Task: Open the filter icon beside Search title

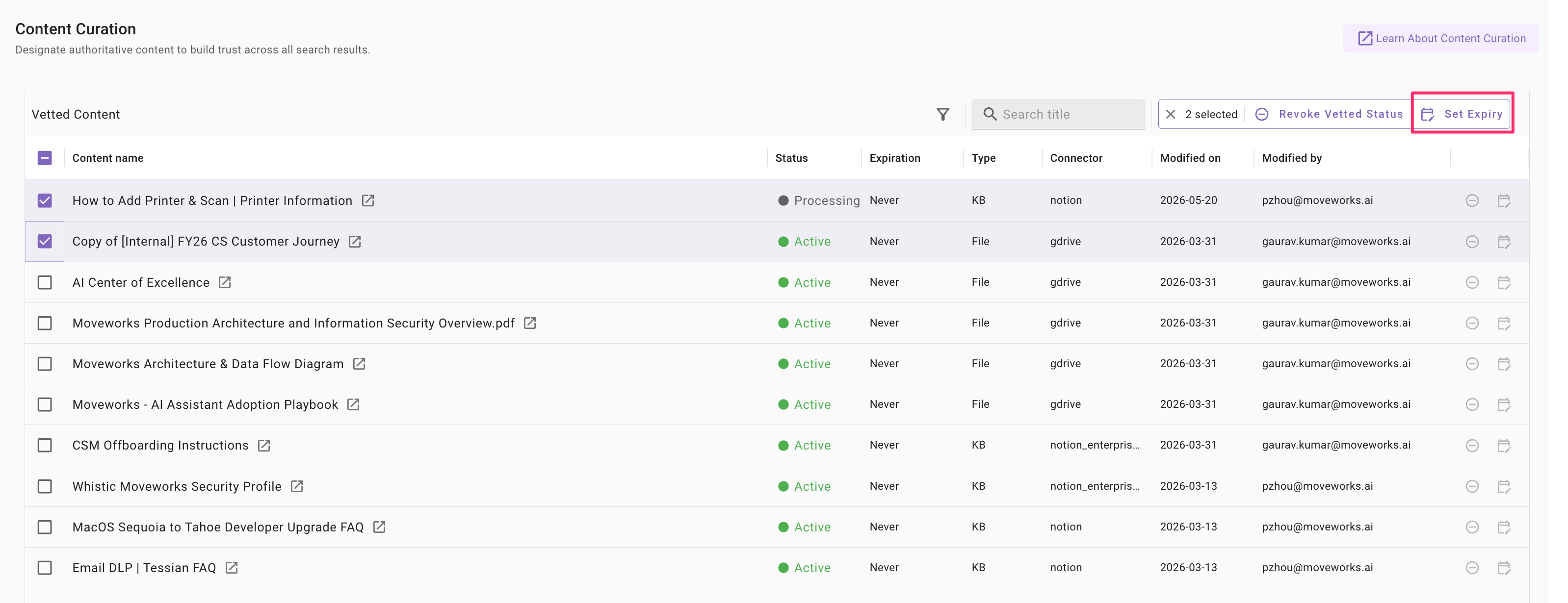Action: click(942, 114)
